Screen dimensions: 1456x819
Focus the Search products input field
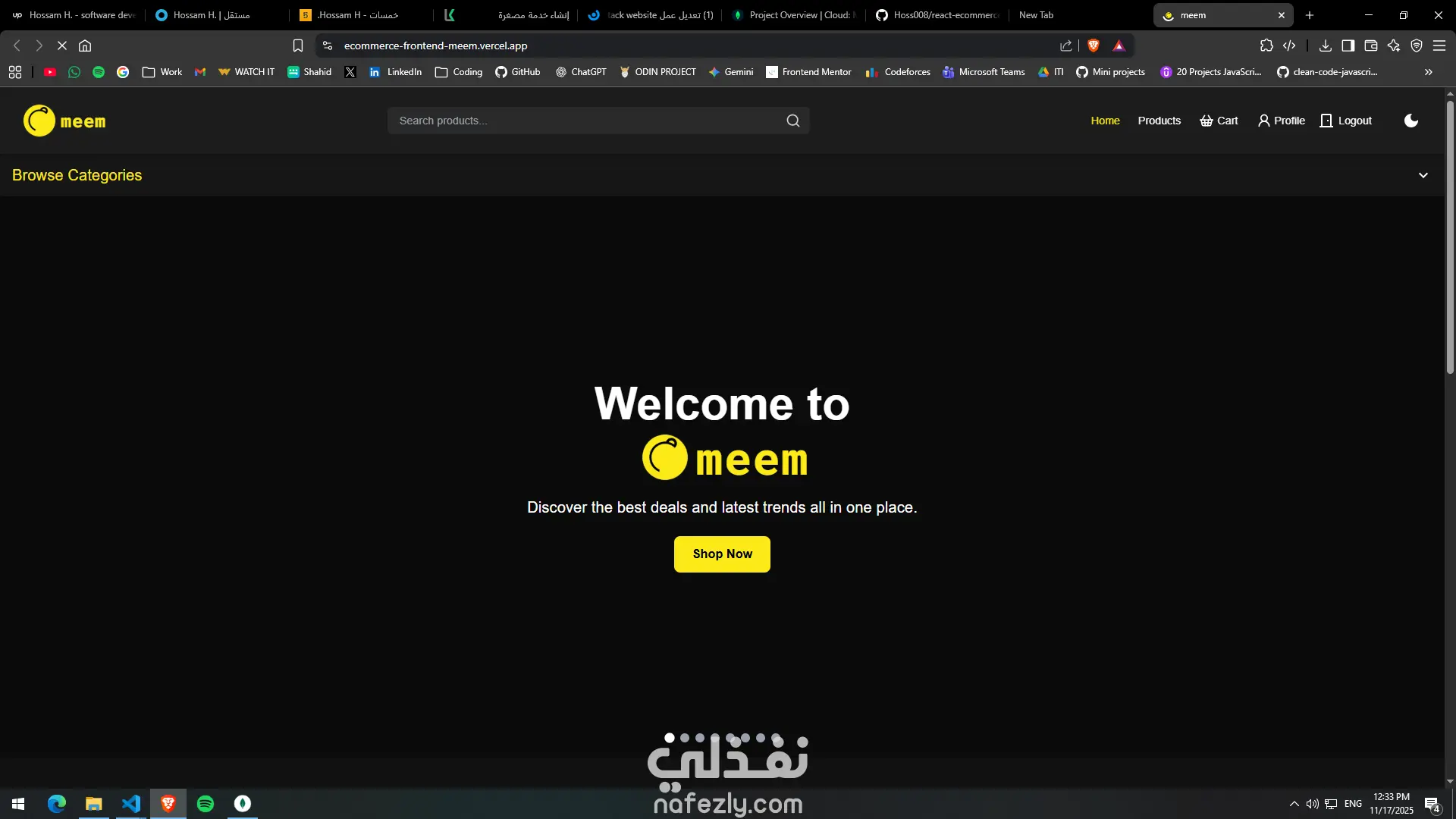click(x=584, y=121)
